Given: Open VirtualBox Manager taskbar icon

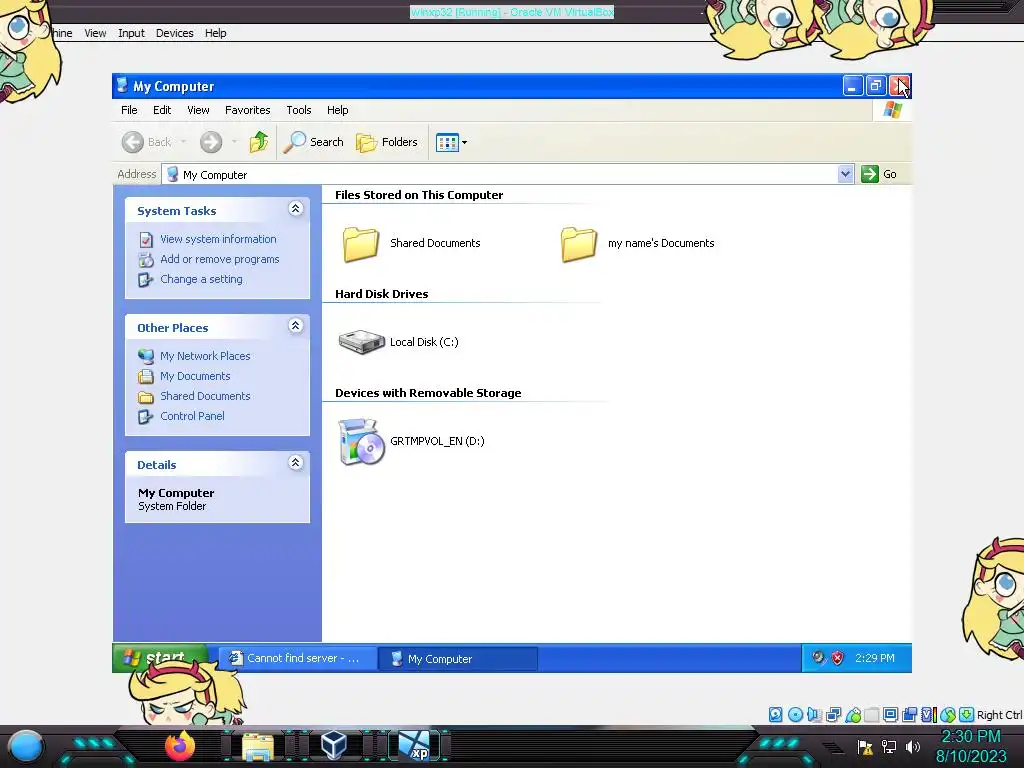Looking at the screenshot, I should point(334,746).
